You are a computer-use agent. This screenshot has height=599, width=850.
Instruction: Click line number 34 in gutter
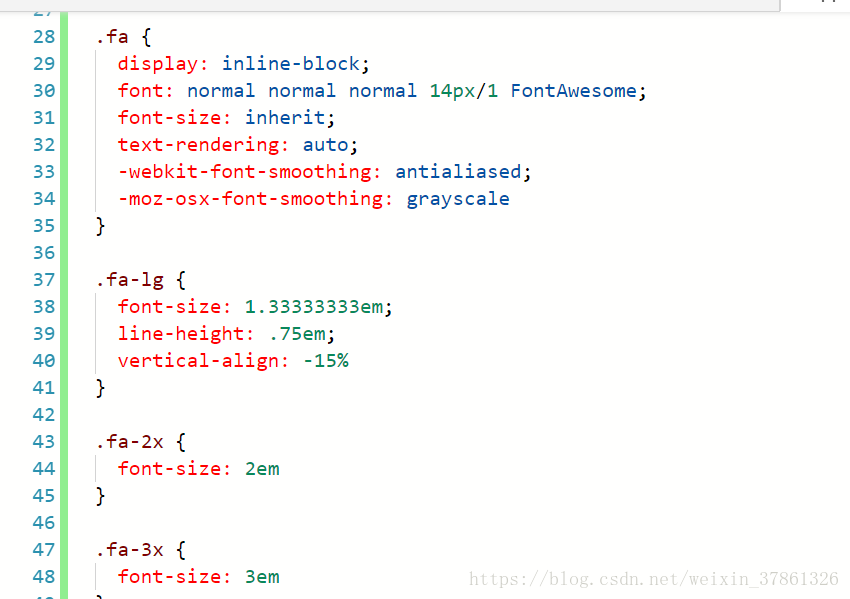[44, 199]
